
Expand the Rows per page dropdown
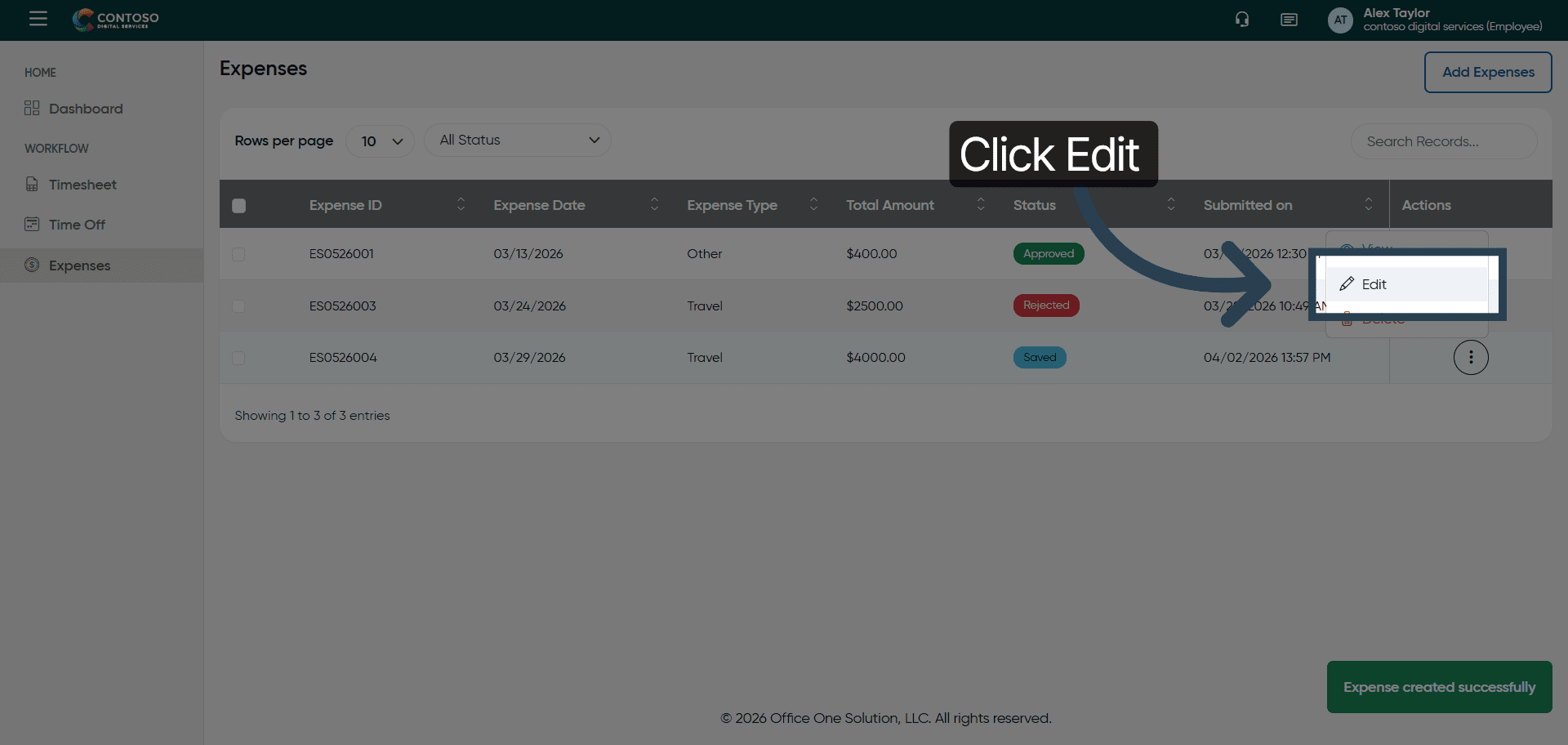point(381,141)
